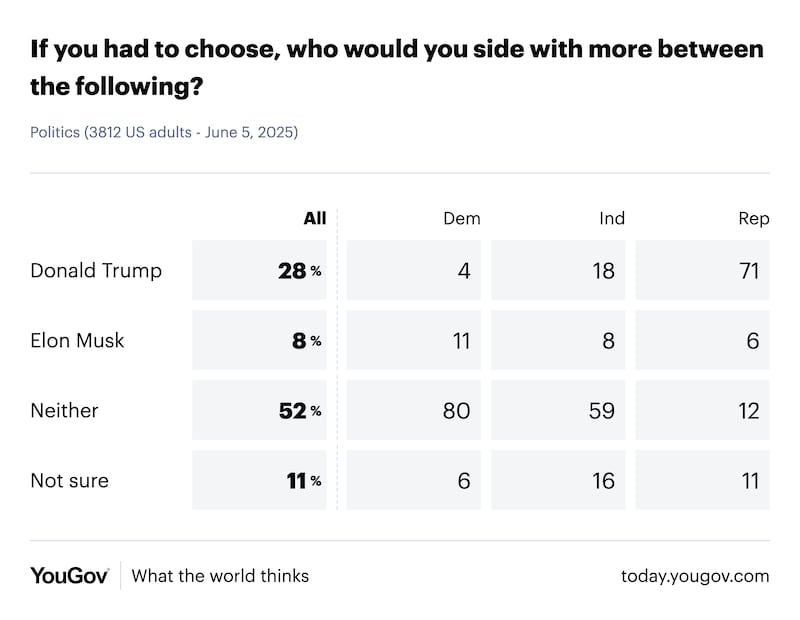Click the chart title question text
Screen dimensions: 800x620
[x=395, y=67]
